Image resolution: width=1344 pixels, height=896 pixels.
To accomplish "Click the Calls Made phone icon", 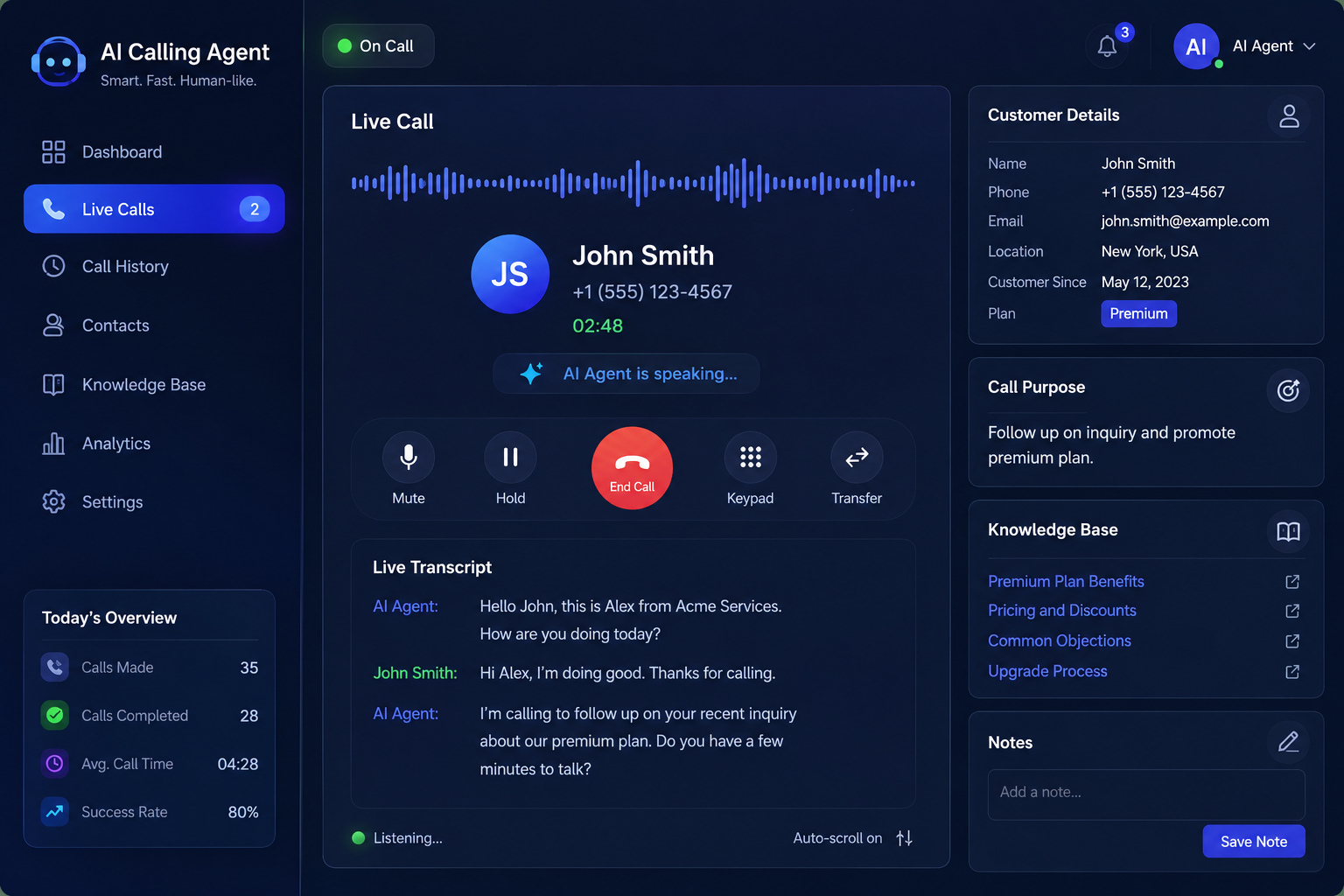I will pyautogui.click(x=55, y=667).
